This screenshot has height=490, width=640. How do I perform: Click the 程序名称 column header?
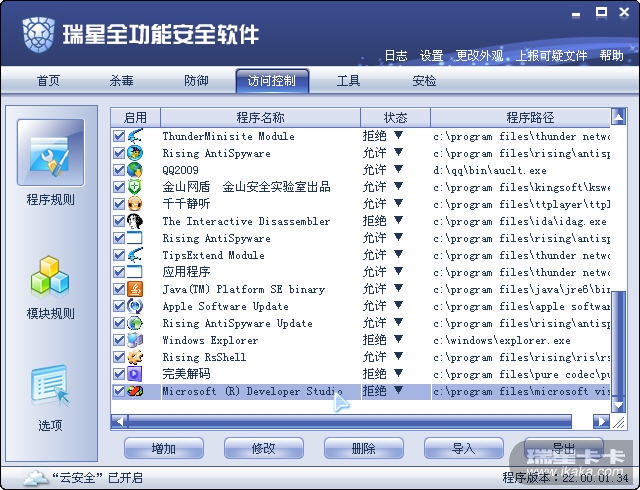tap(260, 118)
